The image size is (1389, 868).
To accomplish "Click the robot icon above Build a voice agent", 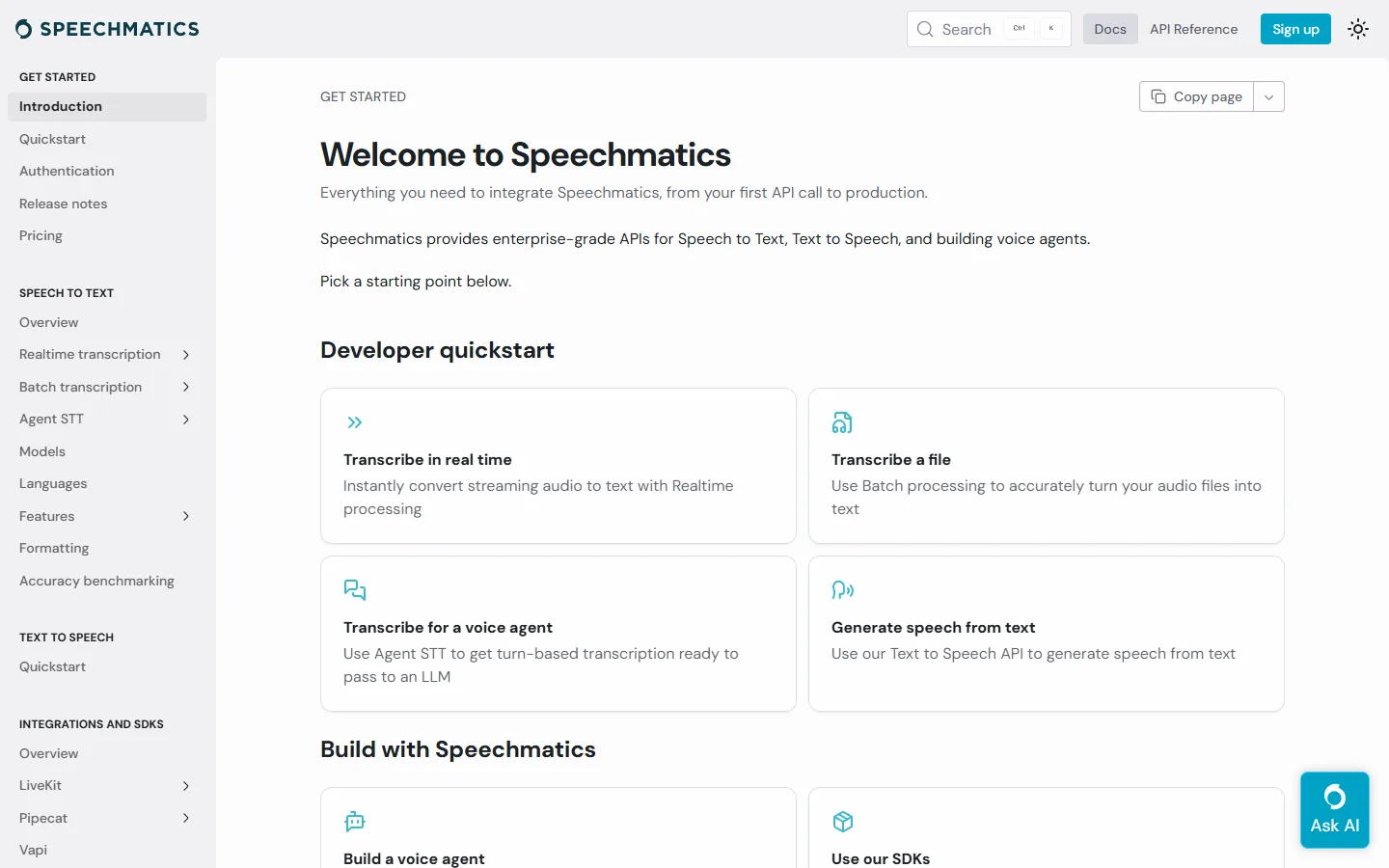I will [x=355, y=822].
